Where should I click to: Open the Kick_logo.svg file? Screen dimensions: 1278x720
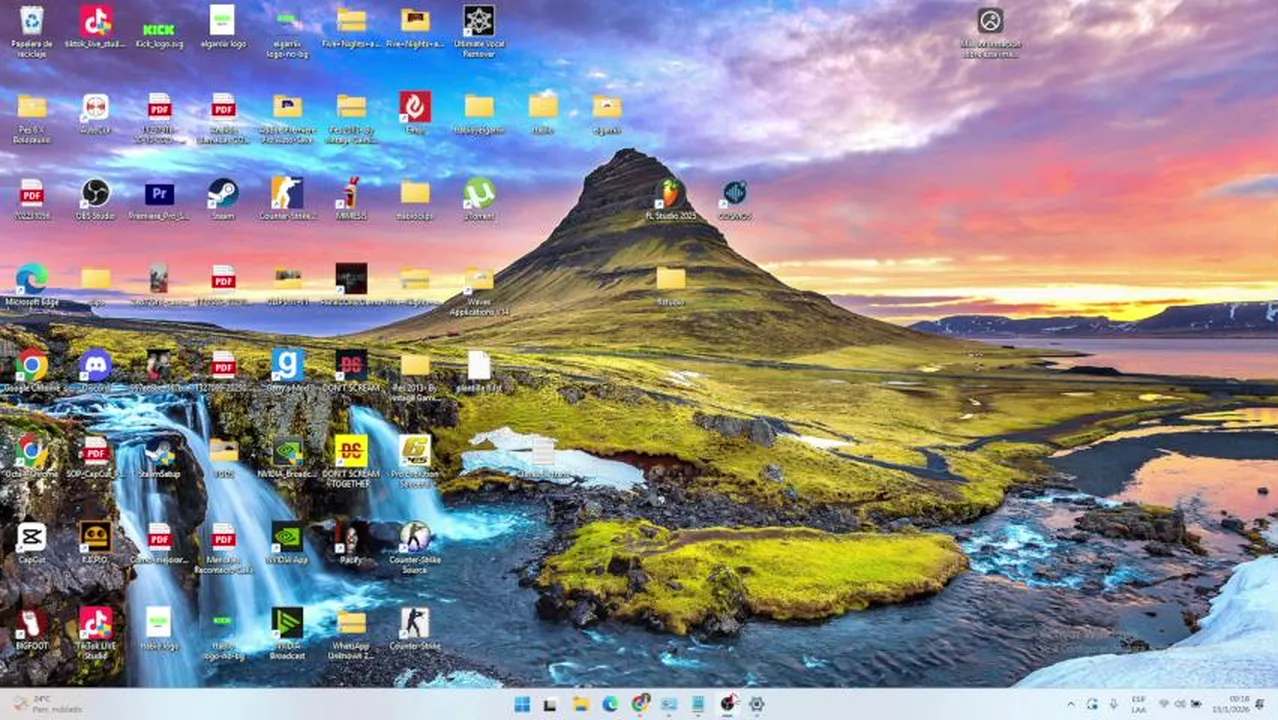[x=159, y=30]
